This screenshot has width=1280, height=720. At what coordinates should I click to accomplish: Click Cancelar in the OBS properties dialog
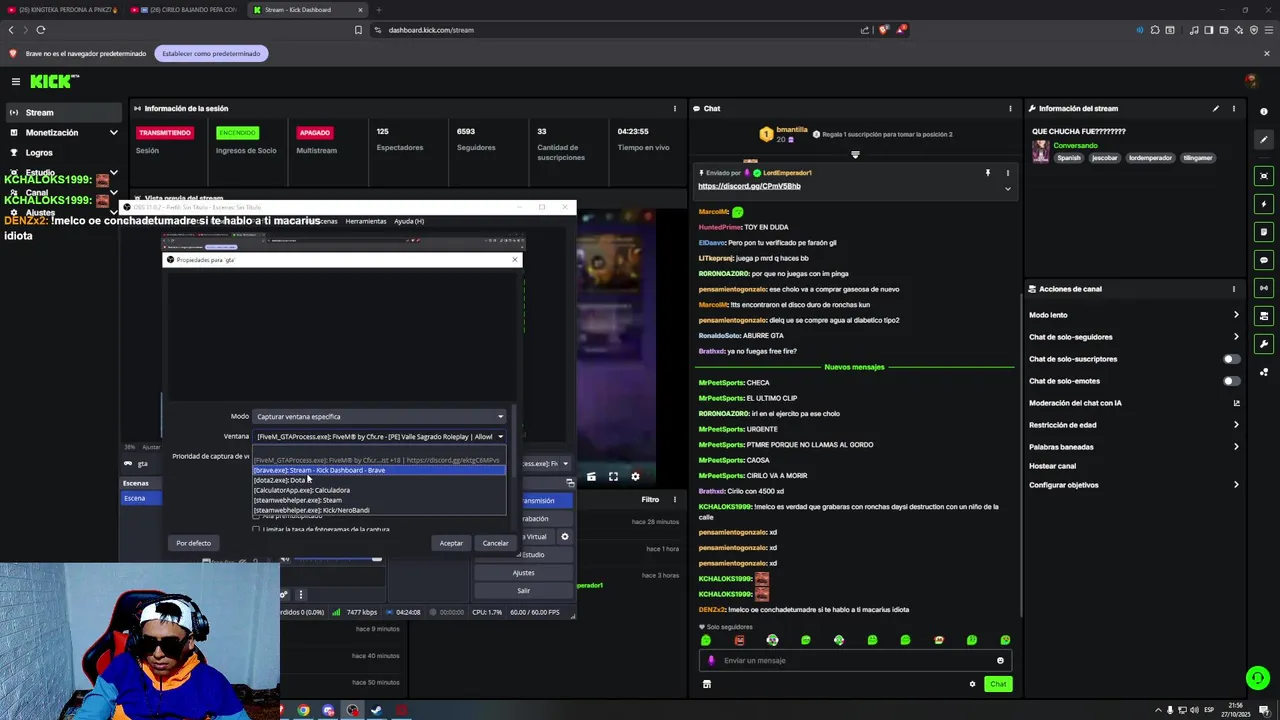point(495,543)
